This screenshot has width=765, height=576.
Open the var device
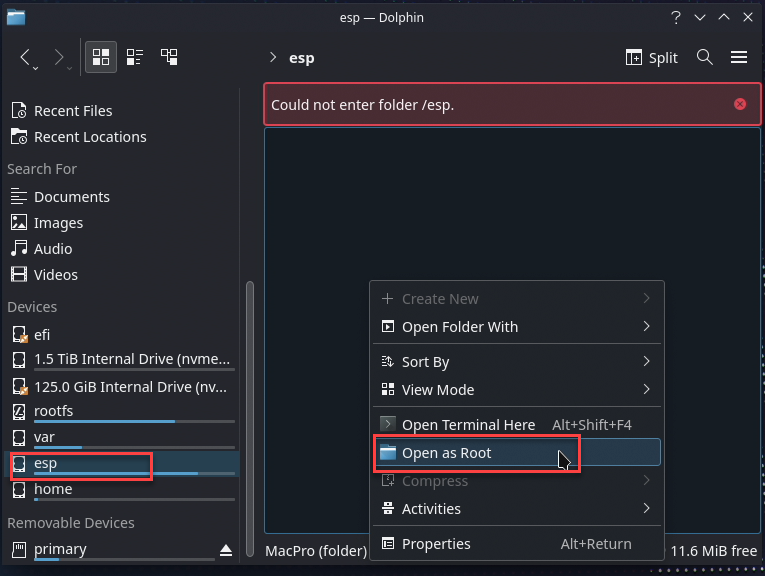[123, 437]
